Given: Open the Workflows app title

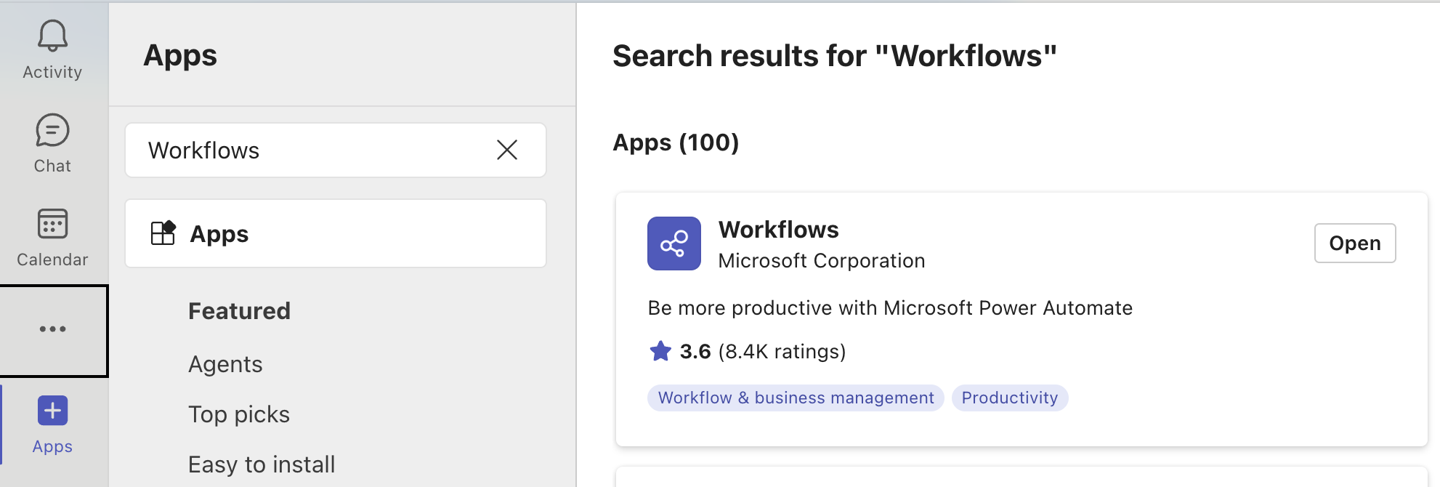Looking at the screenshot, I should point(778,229).
